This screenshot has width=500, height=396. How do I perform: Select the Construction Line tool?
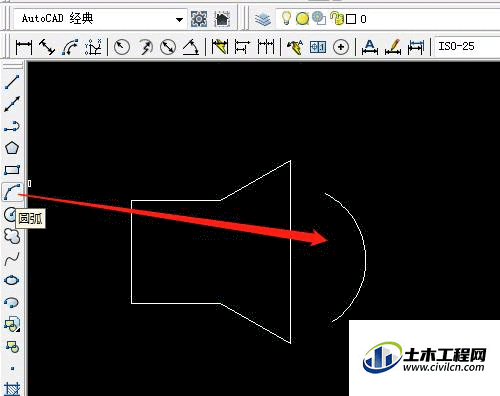(x=12, y=104)
